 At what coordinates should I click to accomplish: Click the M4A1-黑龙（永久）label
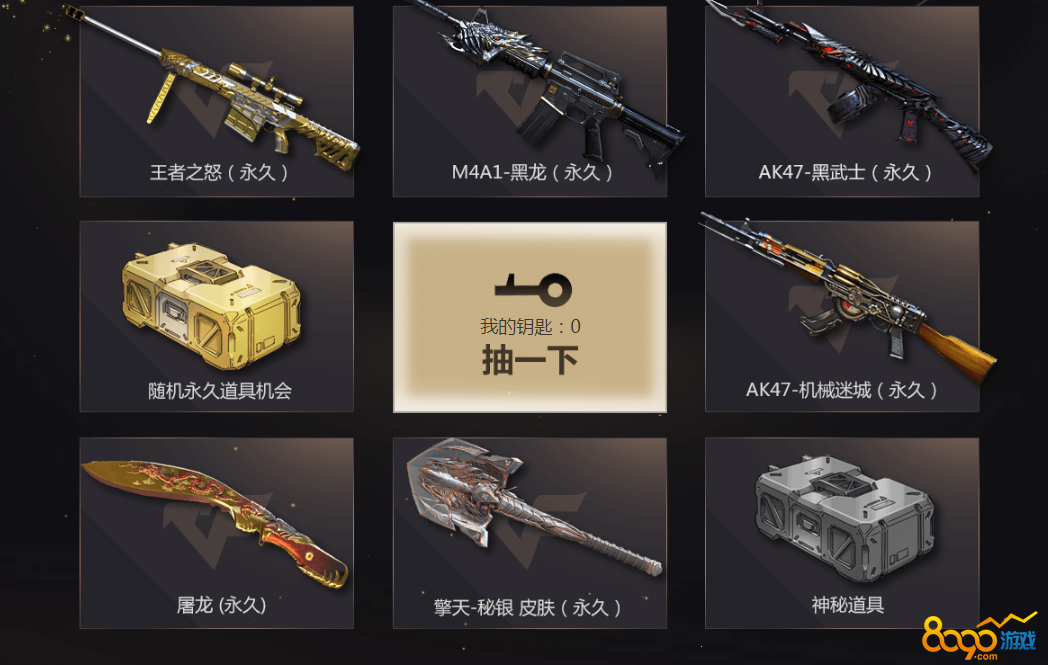[x=532, y=172]
